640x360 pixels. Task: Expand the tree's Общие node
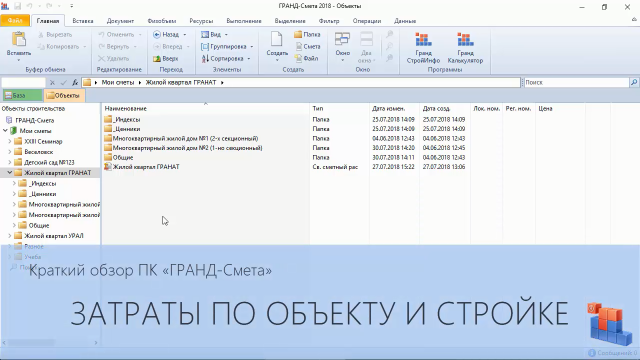tap(14, 225)
